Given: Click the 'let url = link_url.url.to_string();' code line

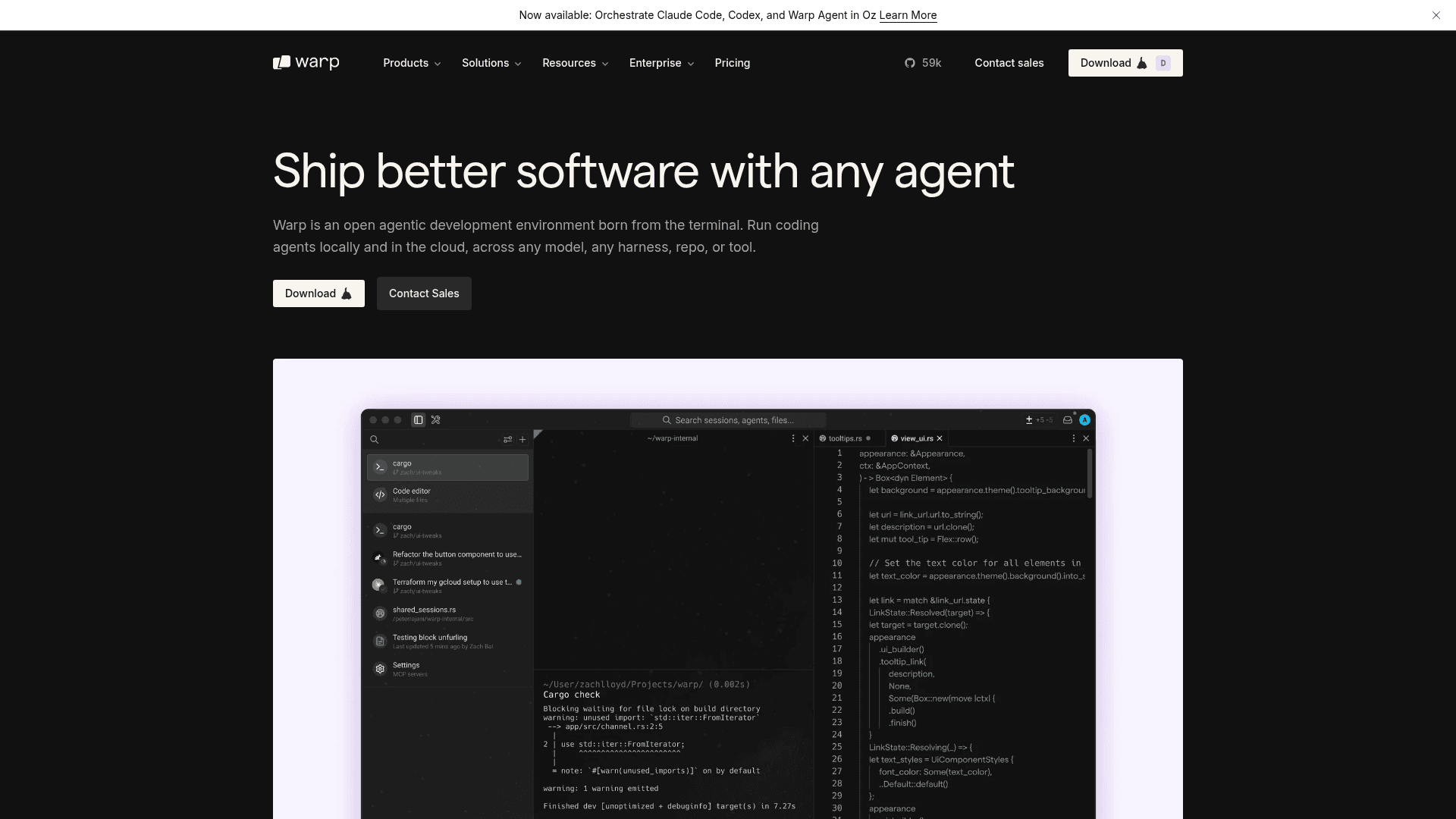Looking at the screenshot, I should point(926,515).
